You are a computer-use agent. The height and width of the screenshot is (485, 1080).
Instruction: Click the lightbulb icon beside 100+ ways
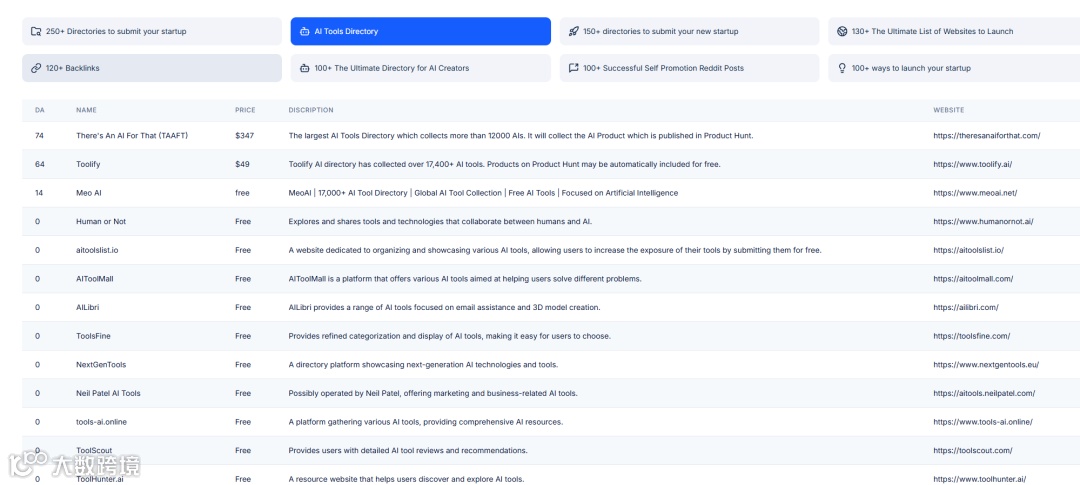point(842,68)
